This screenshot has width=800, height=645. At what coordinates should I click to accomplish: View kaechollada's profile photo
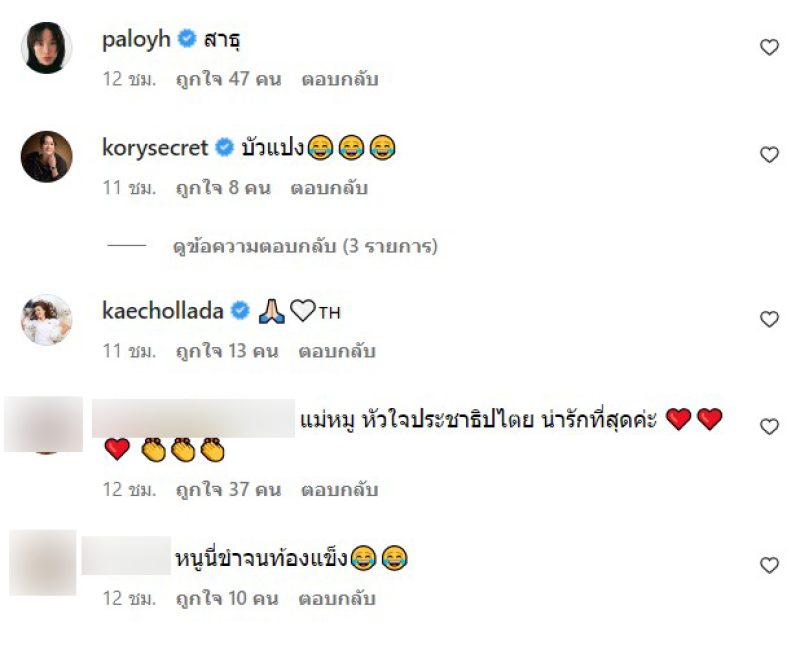46,319
